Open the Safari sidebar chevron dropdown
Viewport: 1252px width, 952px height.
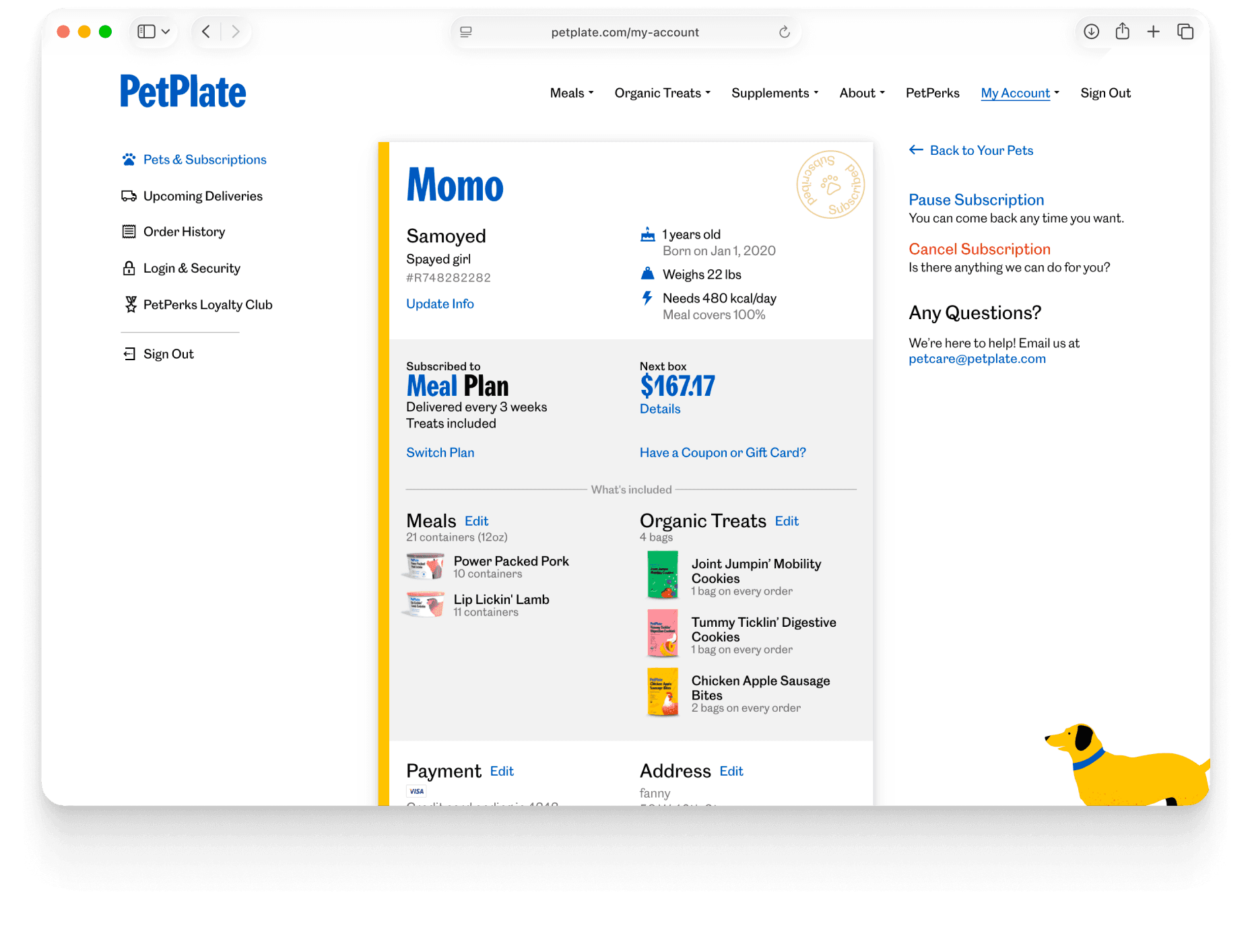pyautogui.click(x=166, y=32)
